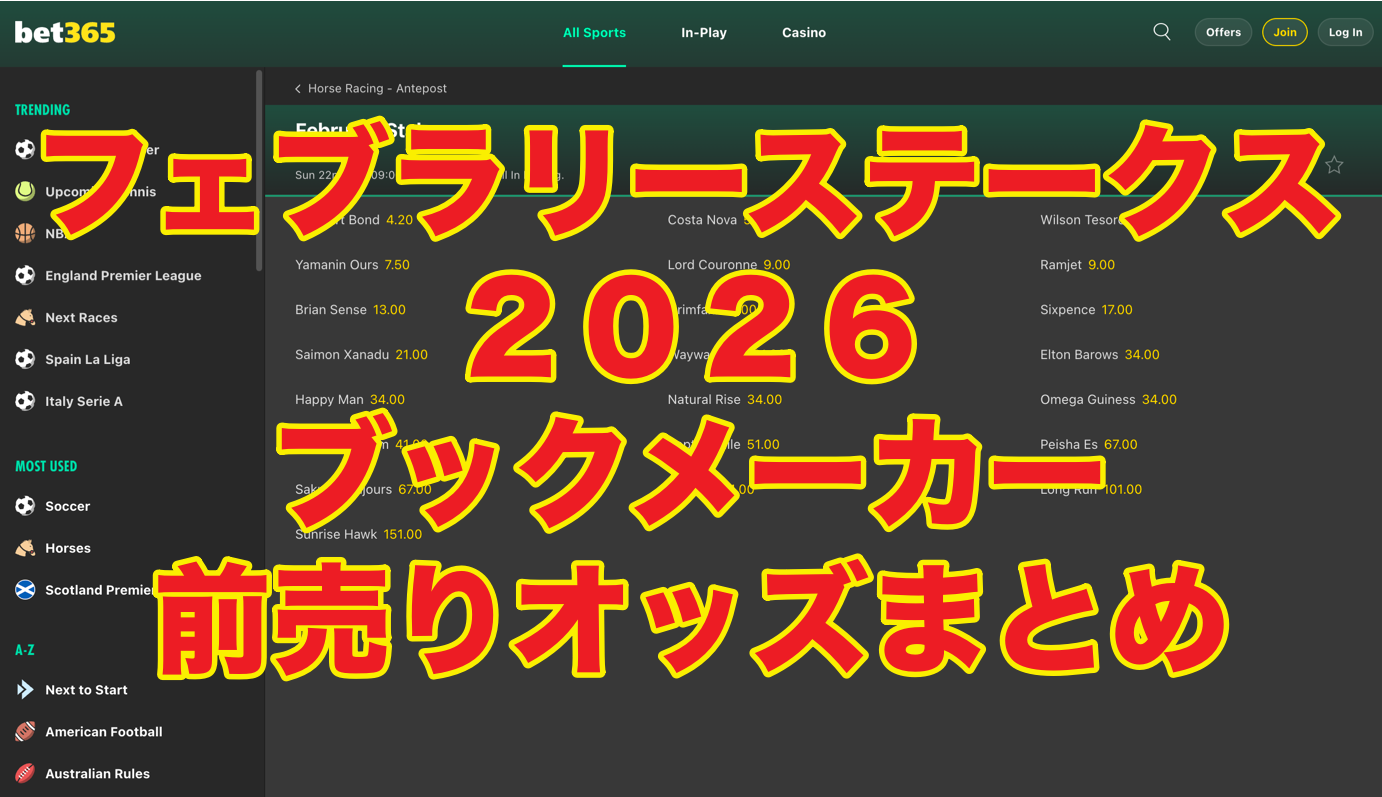Click the Spain La Liga soccer ball icon
The height and width of the screenshot is (797, 1382).
pos(25,359)
